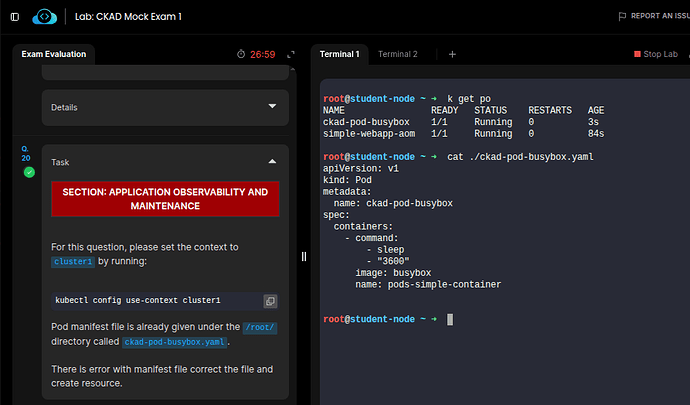
Task: Open the cloud logo home page
Action: pyautogui.click(x=44, y=17)
